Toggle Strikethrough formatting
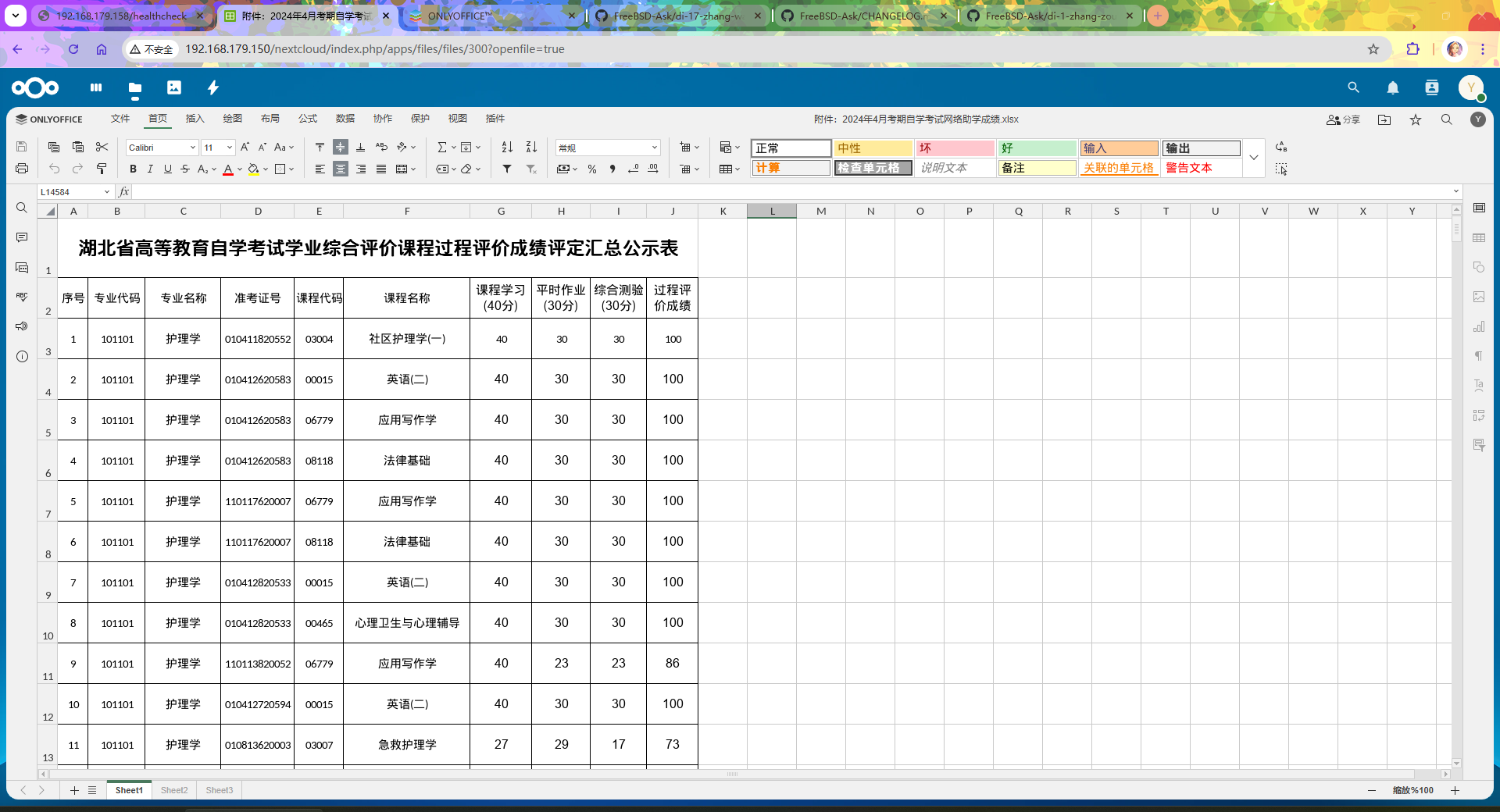The width and height of the screenshot is (1500, 812). click(184, 169)
